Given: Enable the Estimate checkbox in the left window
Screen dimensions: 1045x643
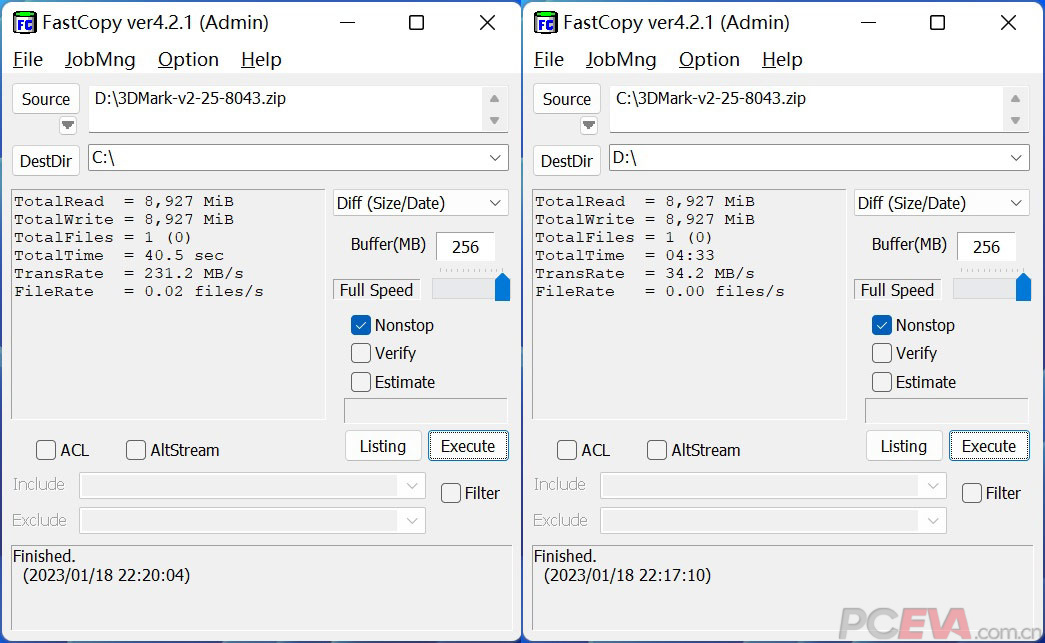Looking at the screenshot, I should click(361, 382).
